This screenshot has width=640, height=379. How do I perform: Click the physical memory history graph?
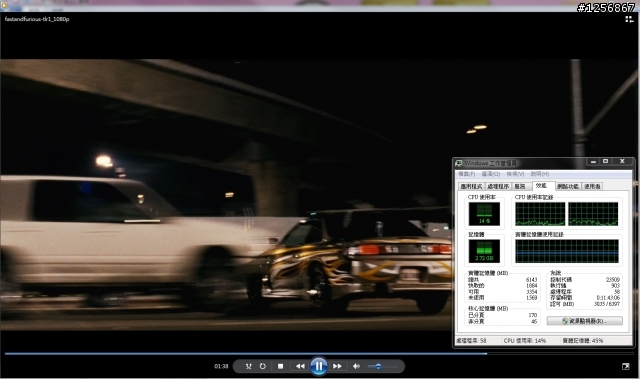567,251
